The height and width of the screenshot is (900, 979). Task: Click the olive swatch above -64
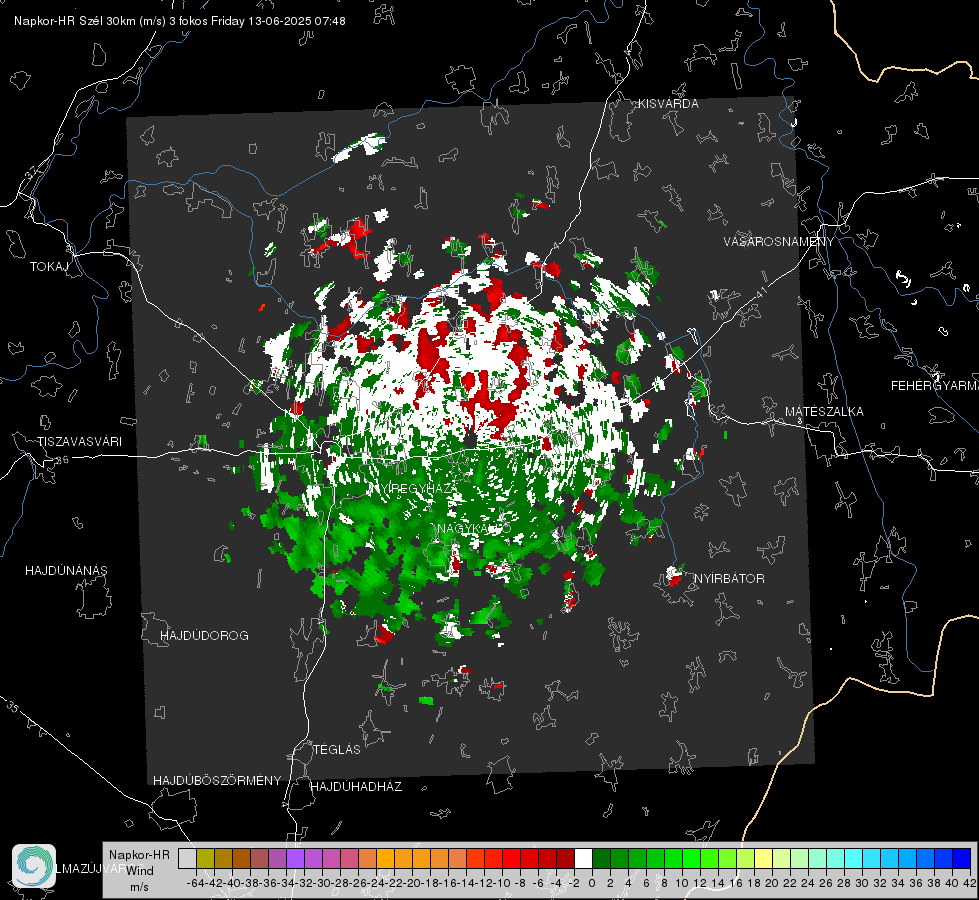[x=205, y=858]
